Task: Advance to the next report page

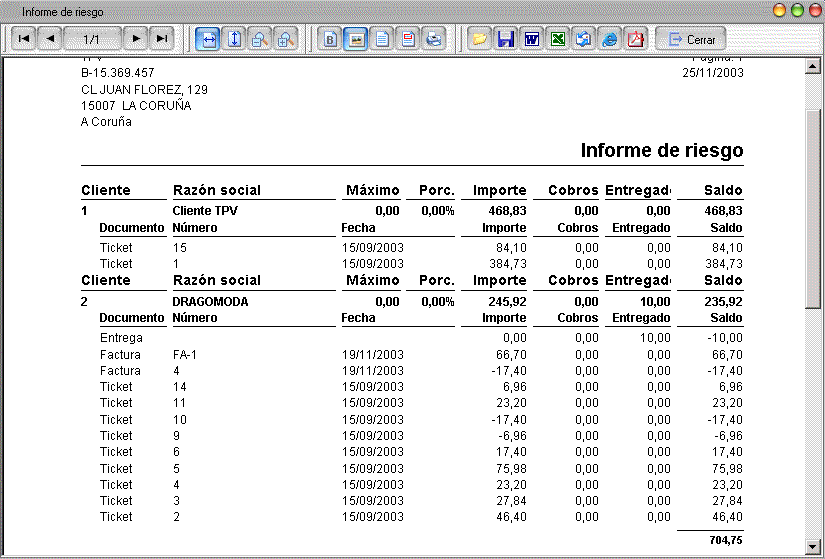Action: (136, 39)
